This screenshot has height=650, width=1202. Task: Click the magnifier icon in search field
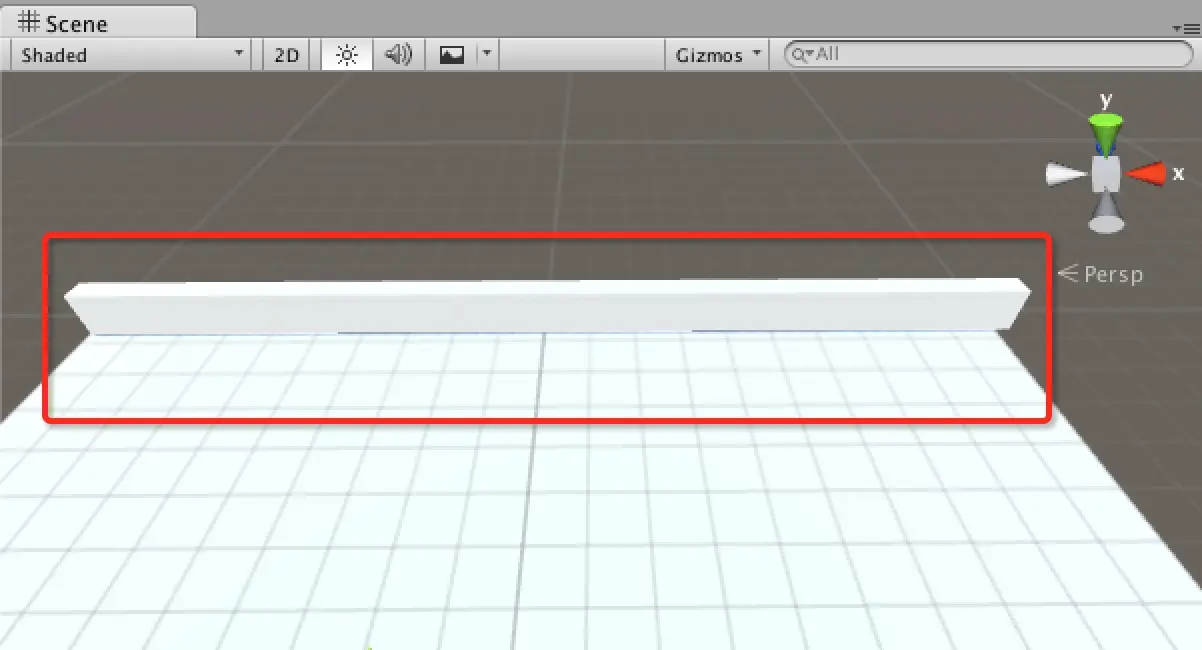click(801, 55)
